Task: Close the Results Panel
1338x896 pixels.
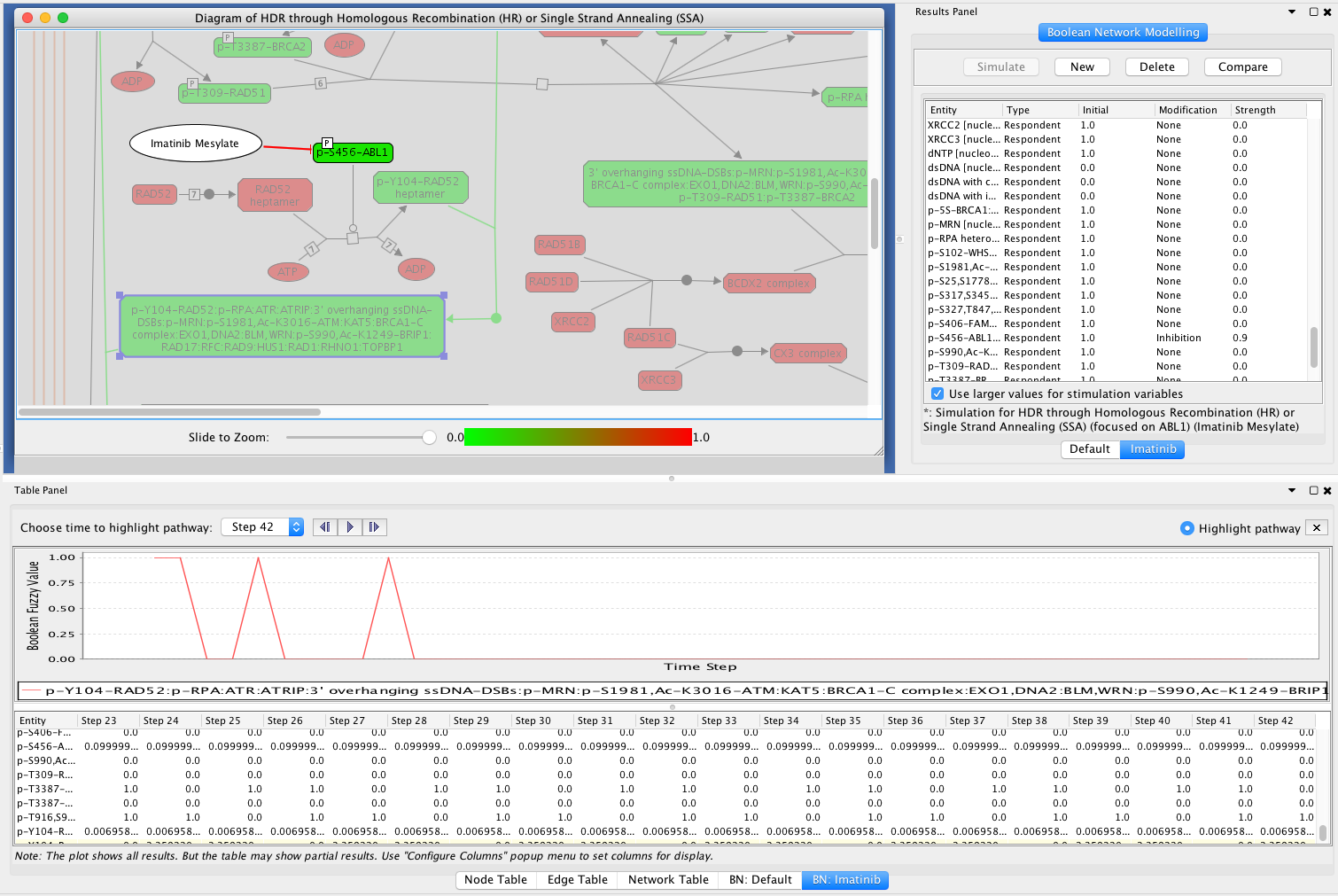Action: tap(1326, 12)
